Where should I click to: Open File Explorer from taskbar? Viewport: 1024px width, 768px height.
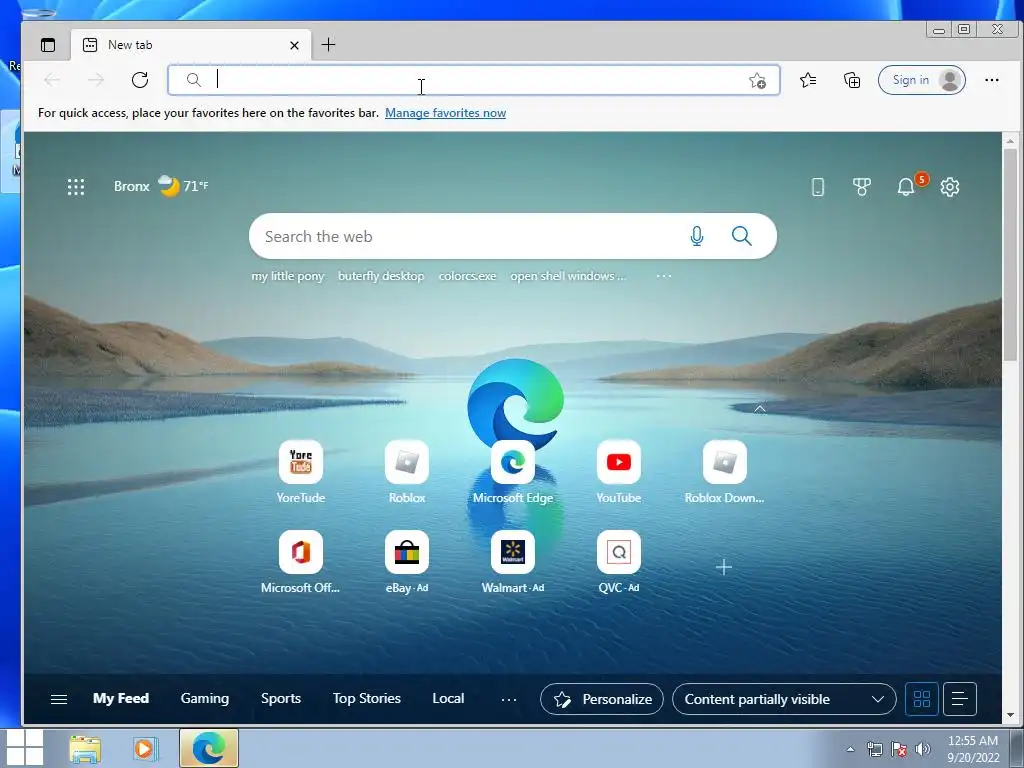point(85,748)
